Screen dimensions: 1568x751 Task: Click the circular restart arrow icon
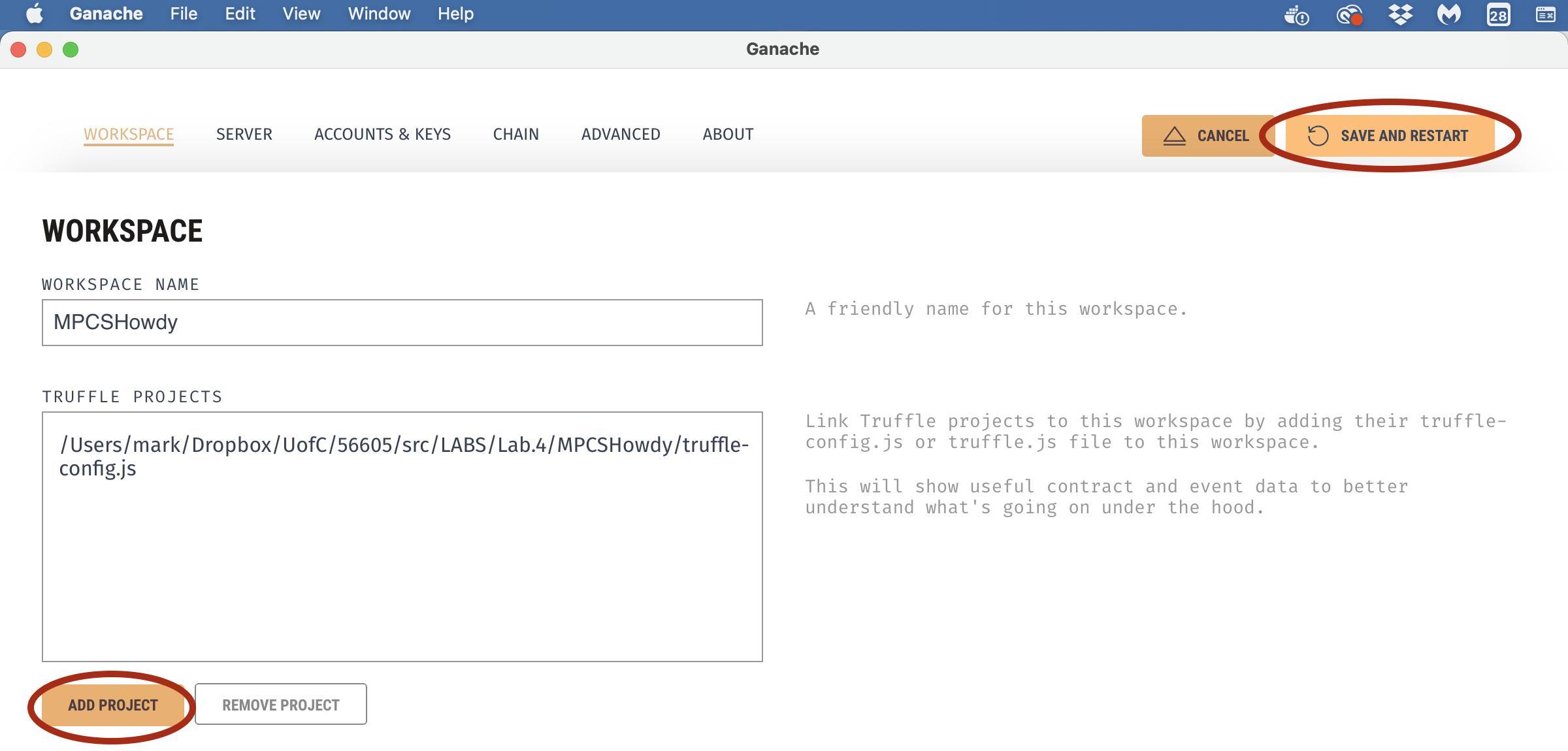pyautogui.click(x=1317, y=136)
